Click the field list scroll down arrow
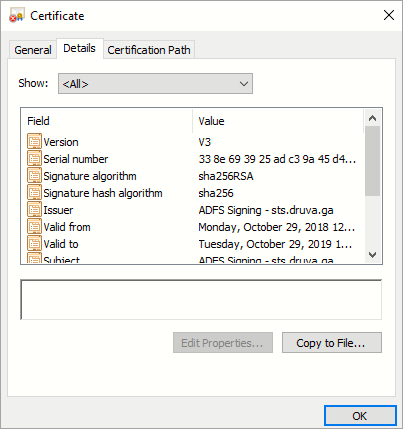The image size is (403, 429). (x=372, y=255)
